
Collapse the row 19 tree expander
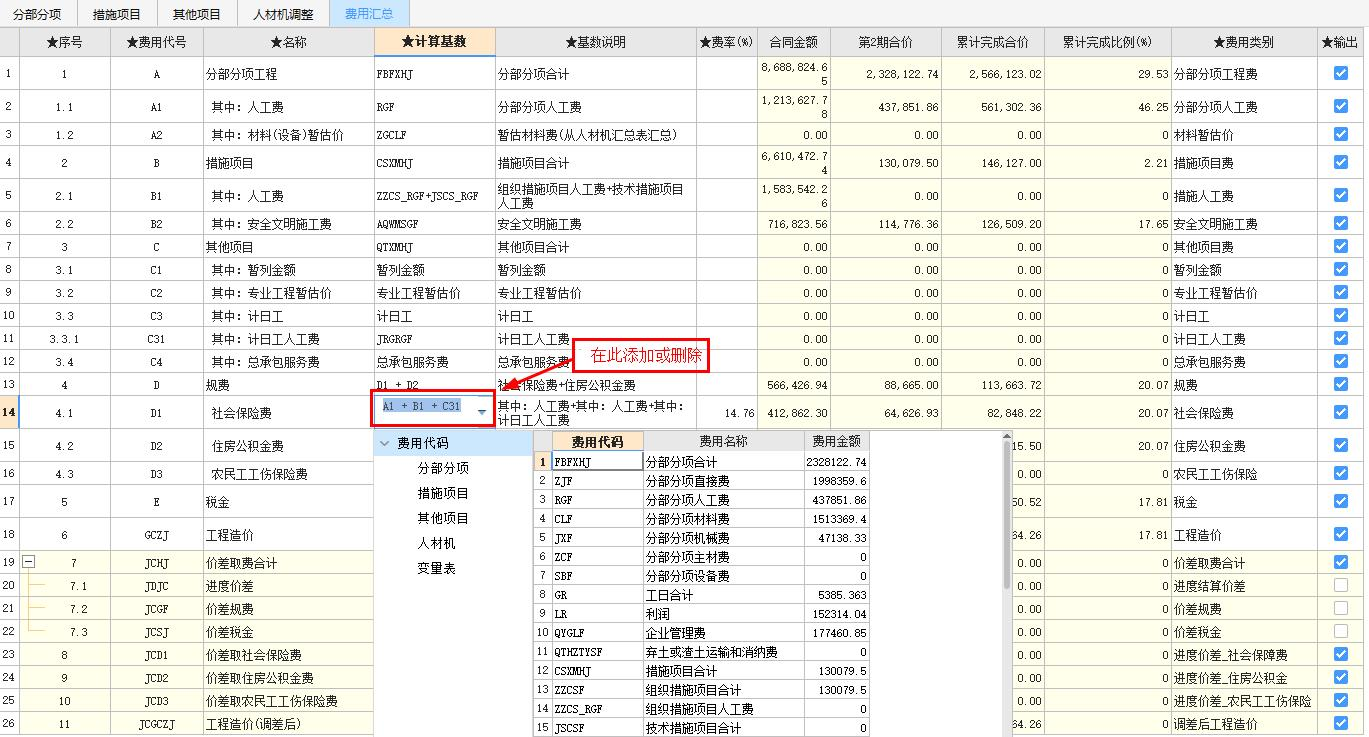tap(29, 563)
